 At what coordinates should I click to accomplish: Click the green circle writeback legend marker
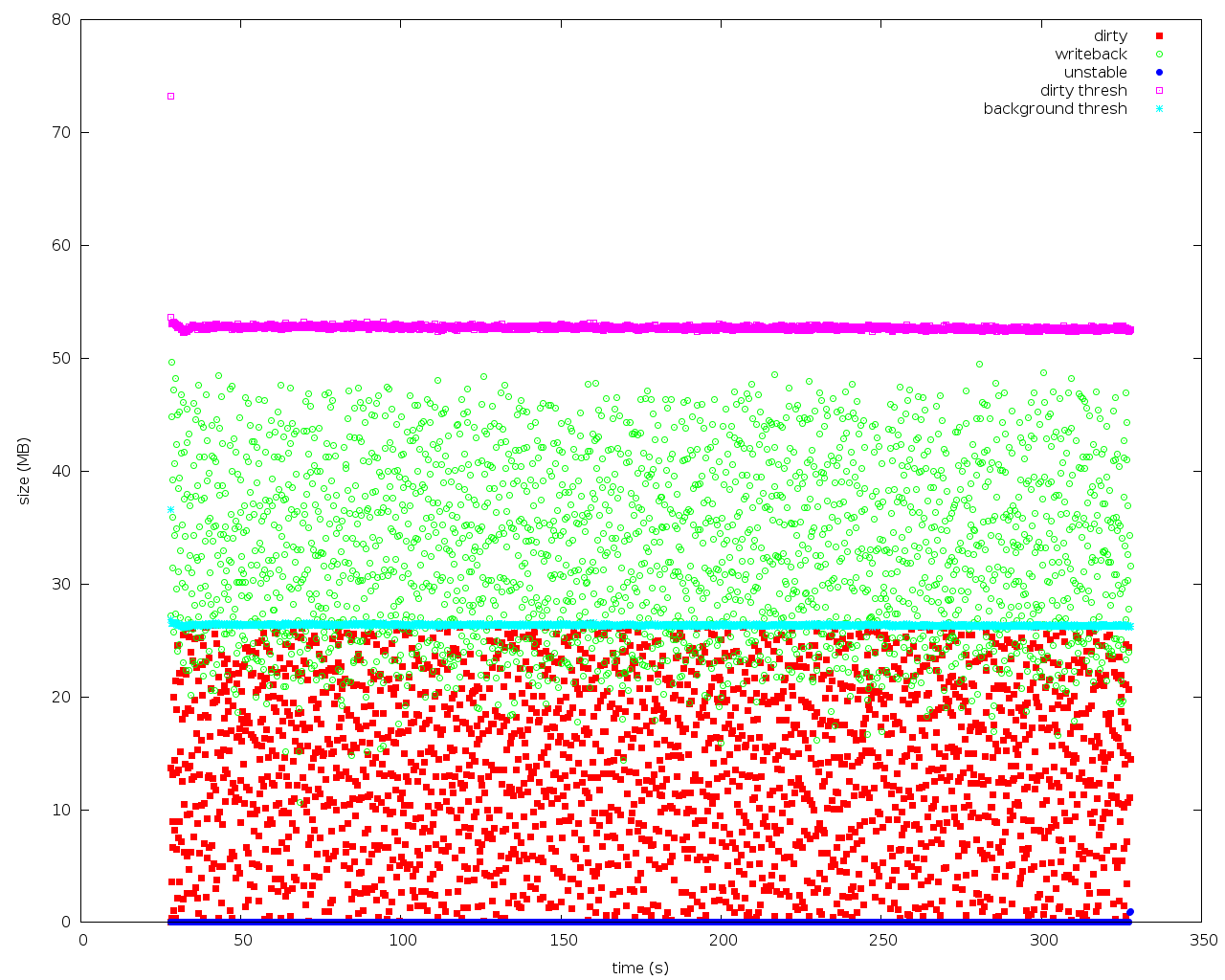coord(1159,55)
